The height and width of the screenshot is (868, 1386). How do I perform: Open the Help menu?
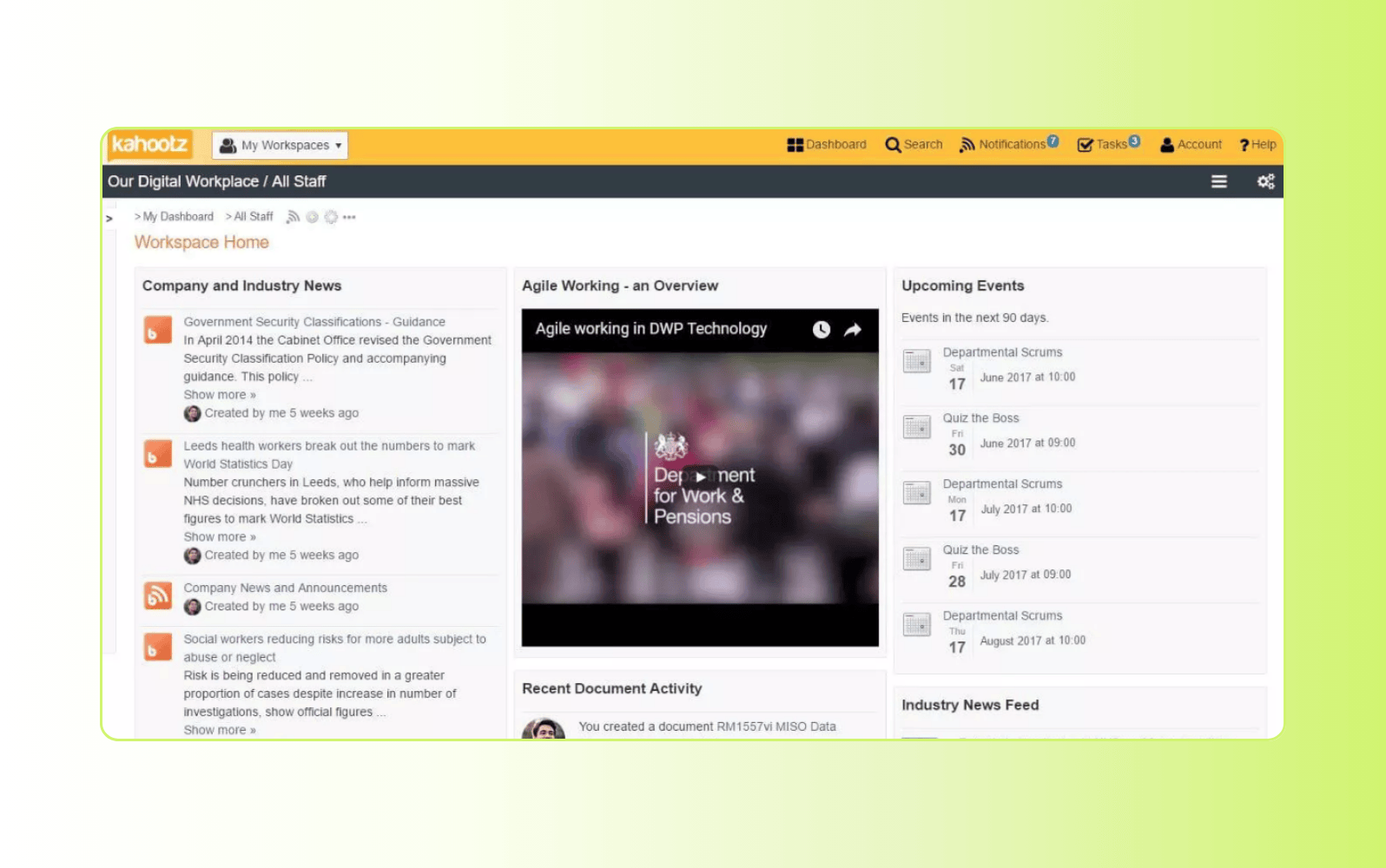point(1257,145)
